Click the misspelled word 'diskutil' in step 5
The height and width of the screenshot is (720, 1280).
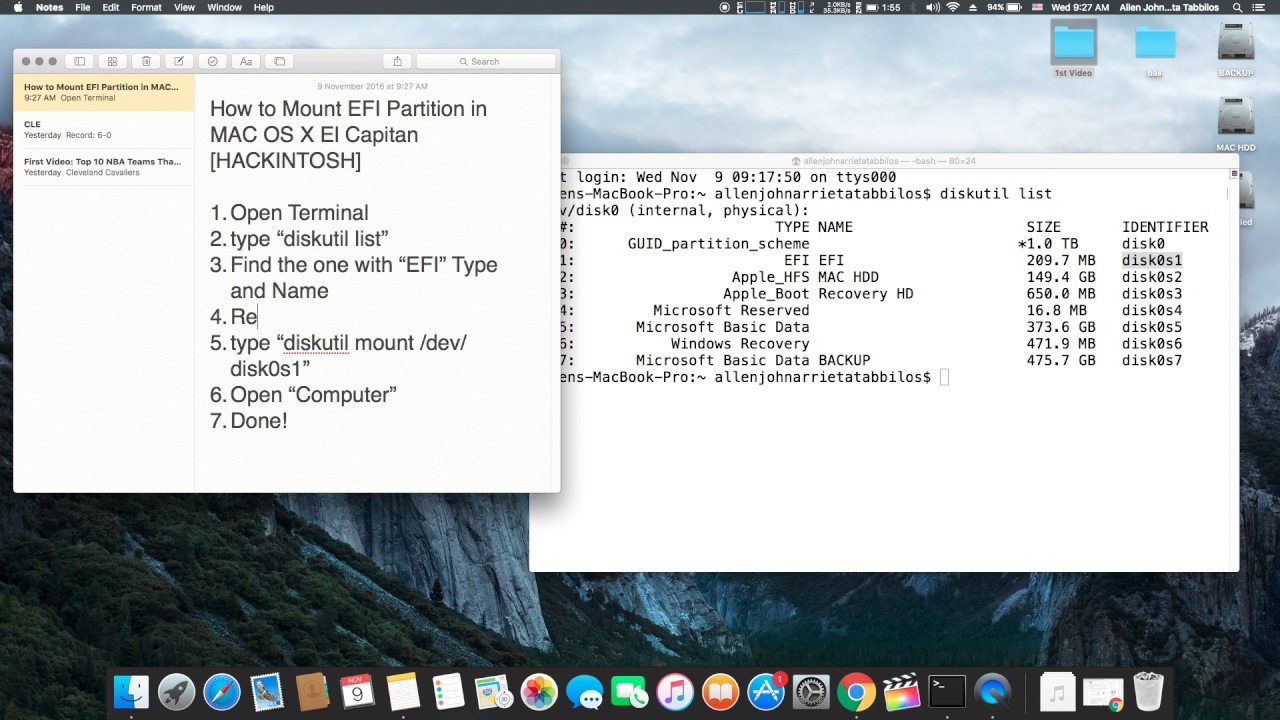click(316, 343)
